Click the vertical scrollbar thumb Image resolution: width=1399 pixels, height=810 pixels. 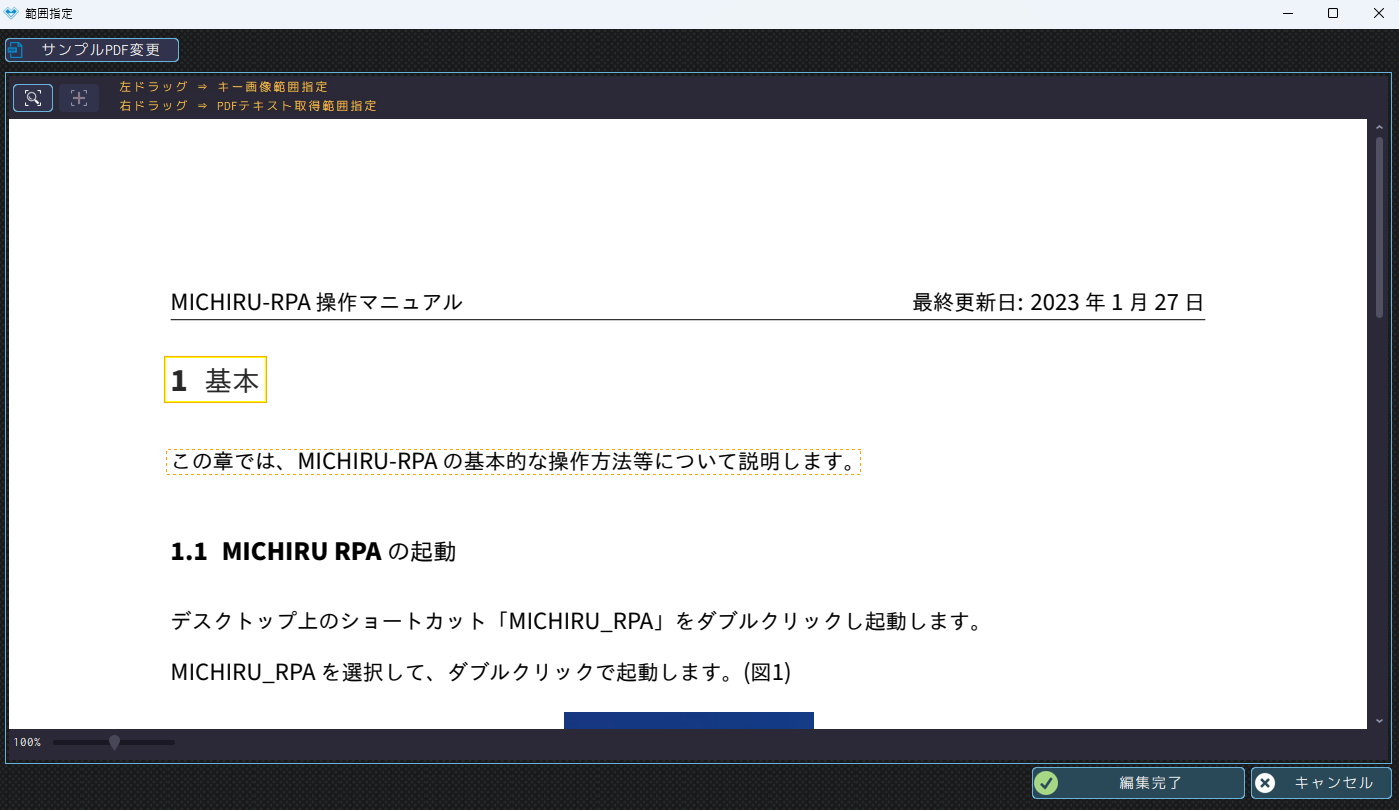(1380, 228)
